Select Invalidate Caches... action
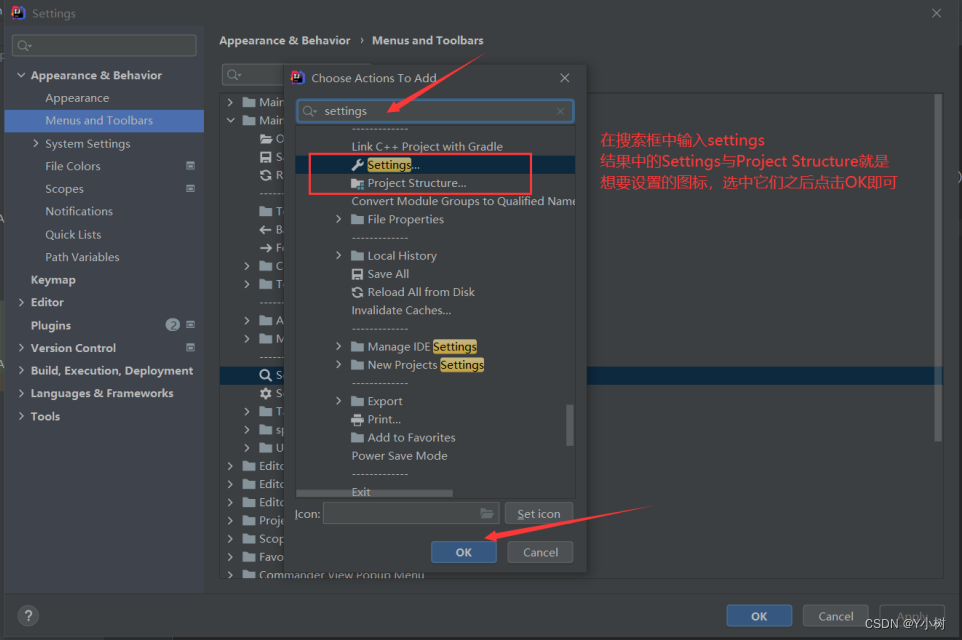The image size is (962, 640). [x=401, y=310]
